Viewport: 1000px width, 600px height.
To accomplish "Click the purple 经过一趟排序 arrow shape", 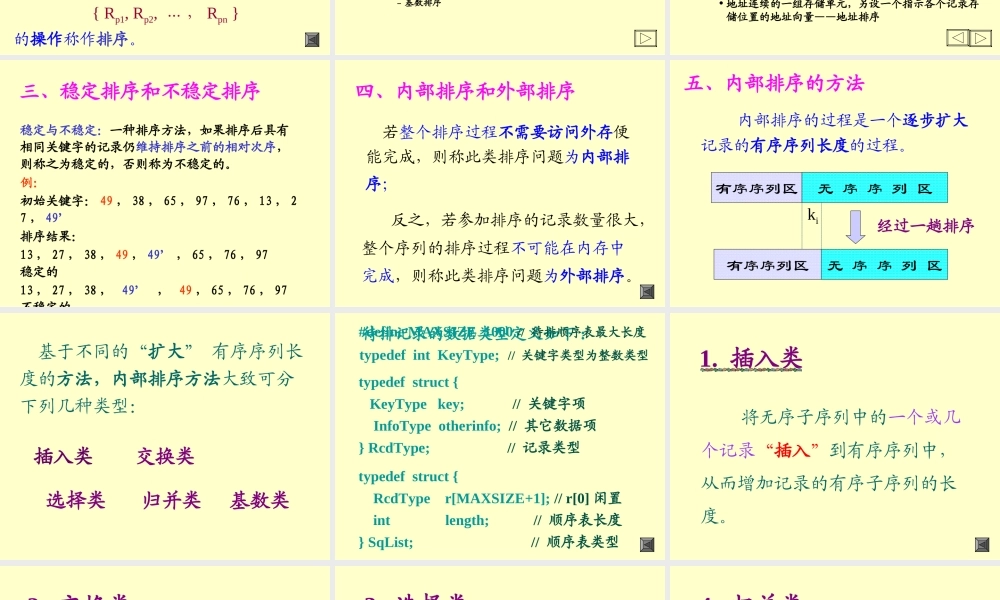I will click(x=855, y=228).
